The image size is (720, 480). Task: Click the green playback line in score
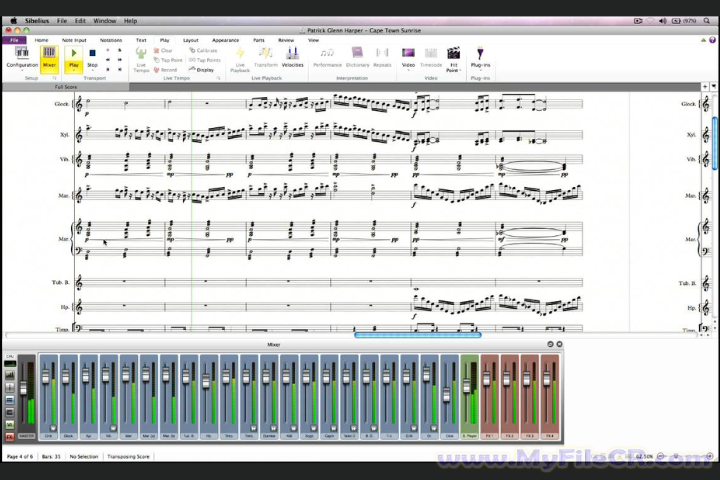pos(191,211)
